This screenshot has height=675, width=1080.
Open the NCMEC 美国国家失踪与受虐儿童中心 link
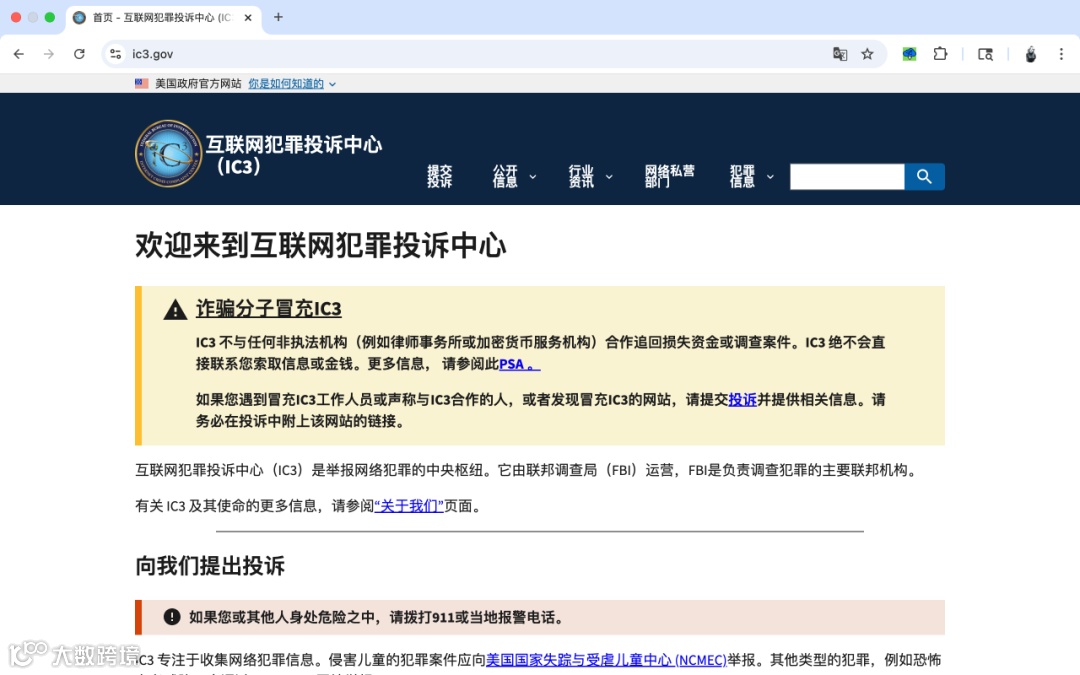pyautogui.click(x=606, y=660)
